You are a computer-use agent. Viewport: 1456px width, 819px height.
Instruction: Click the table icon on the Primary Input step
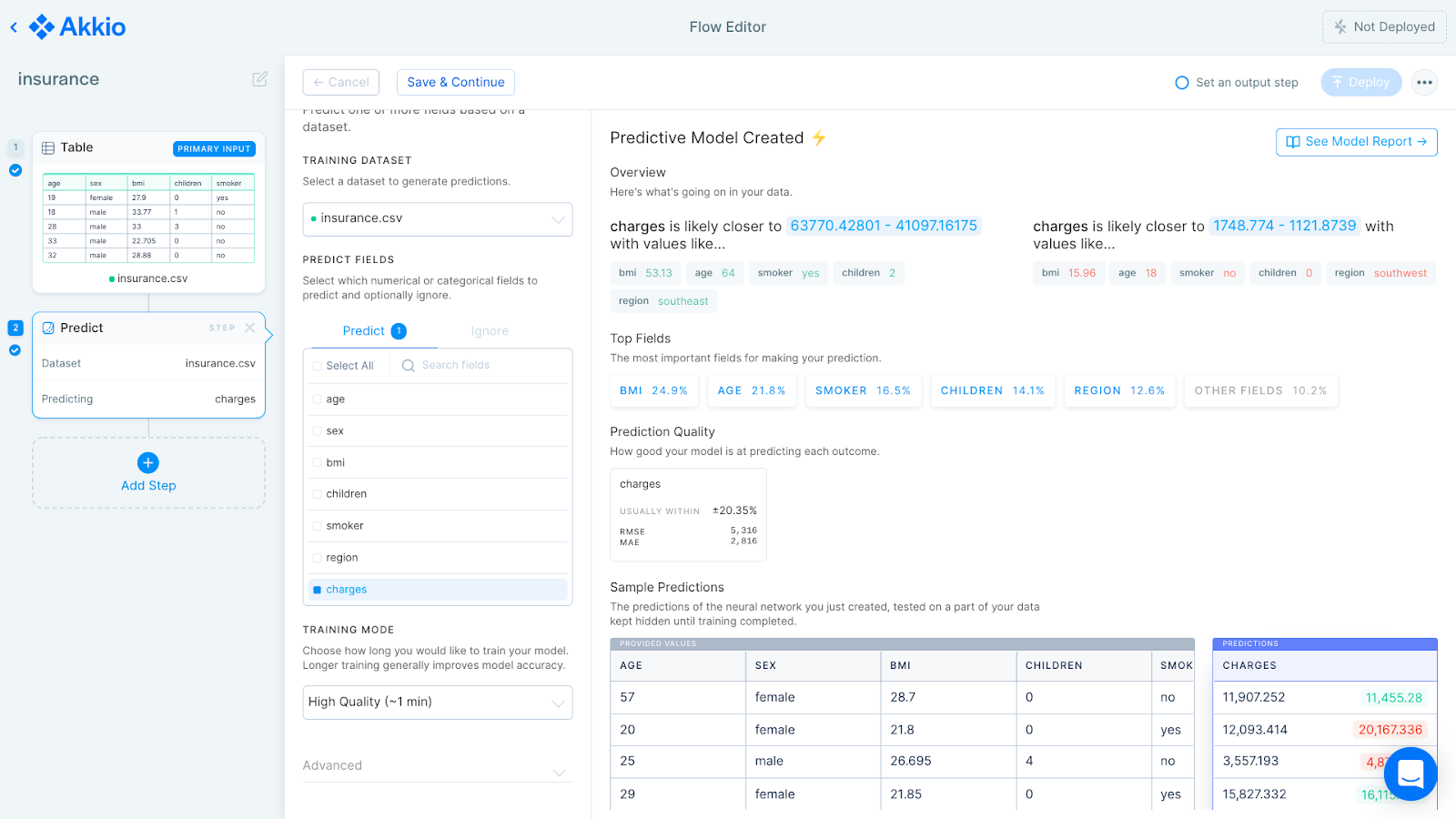(x=48, y=147)
